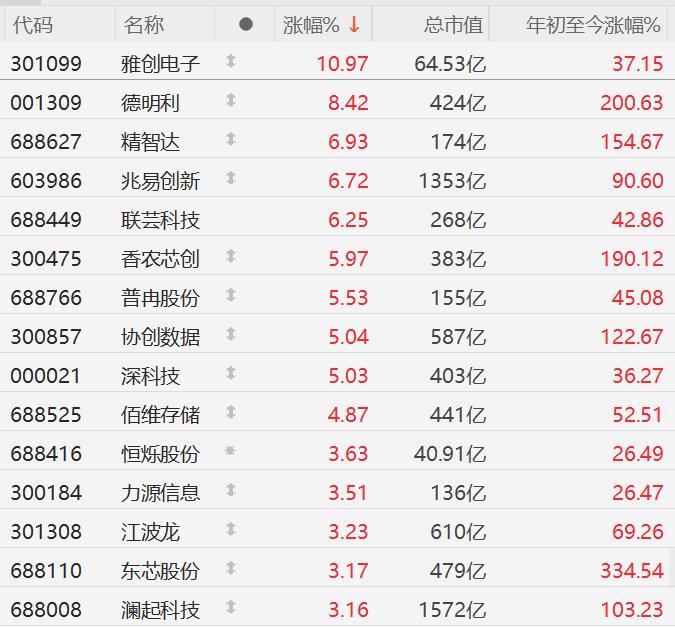Select stock code 000021
This screenshot has width=675, height=627.
tap(46, 376)
